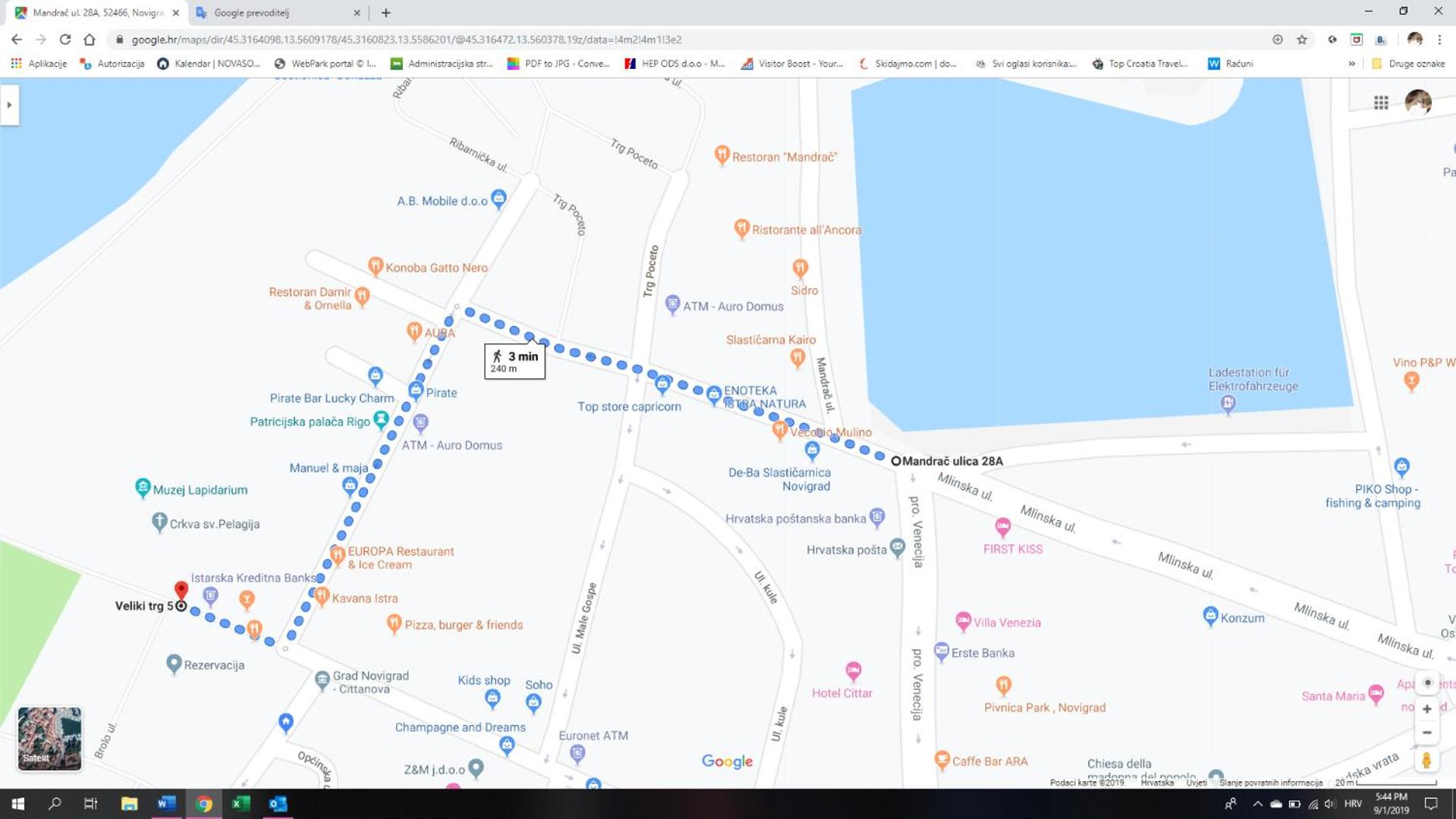The height and width of the screenshot is (819, 1456).
Task: Switch to the Google prevoditelj tab
Action: (277, 13)
